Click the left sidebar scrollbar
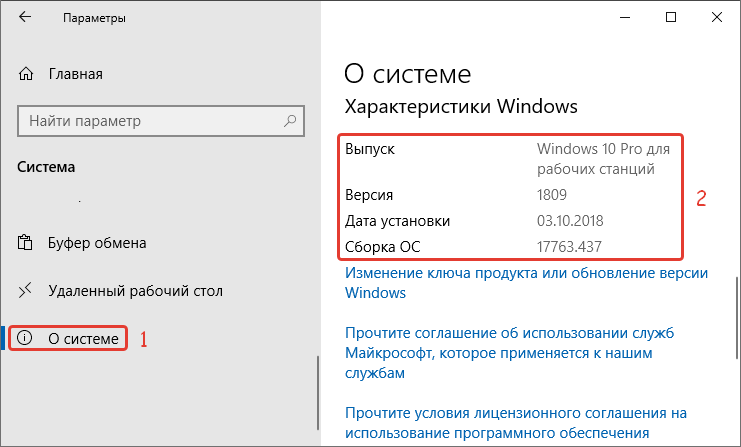Screen dimensions: 741x447 [x=318, y=393]
